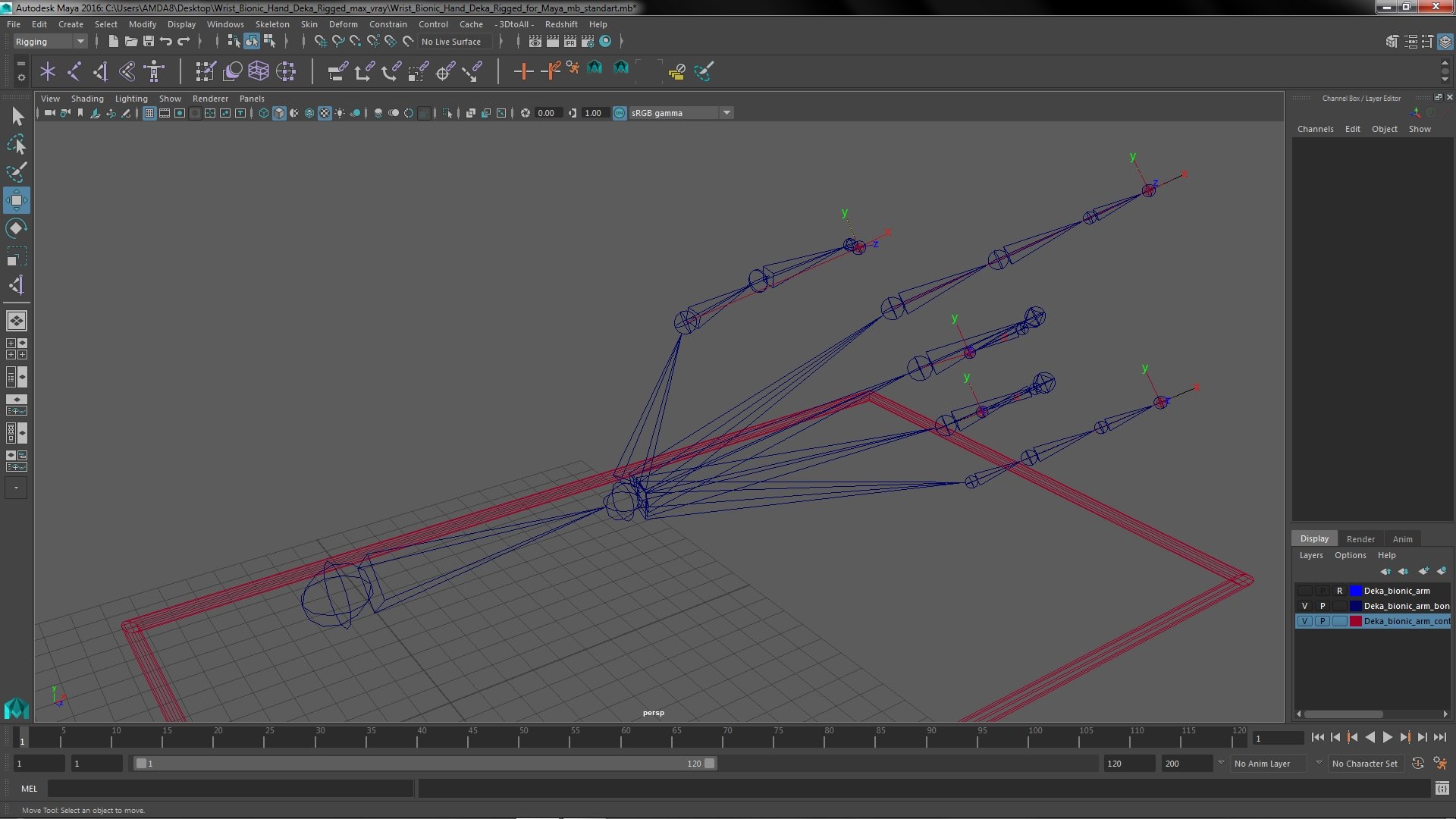The image size is (1456, 819).
Task: Click blue color swatch of Deka_bionic_arm layer
Action: 1355,591
